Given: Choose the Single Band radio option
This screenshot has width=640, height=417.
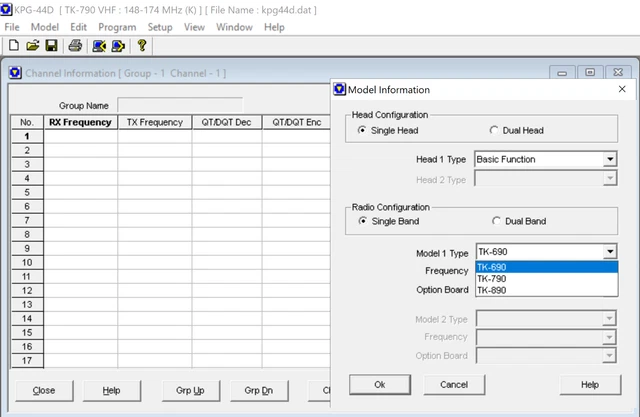Looking at the screenshot, I should [363, 221].
